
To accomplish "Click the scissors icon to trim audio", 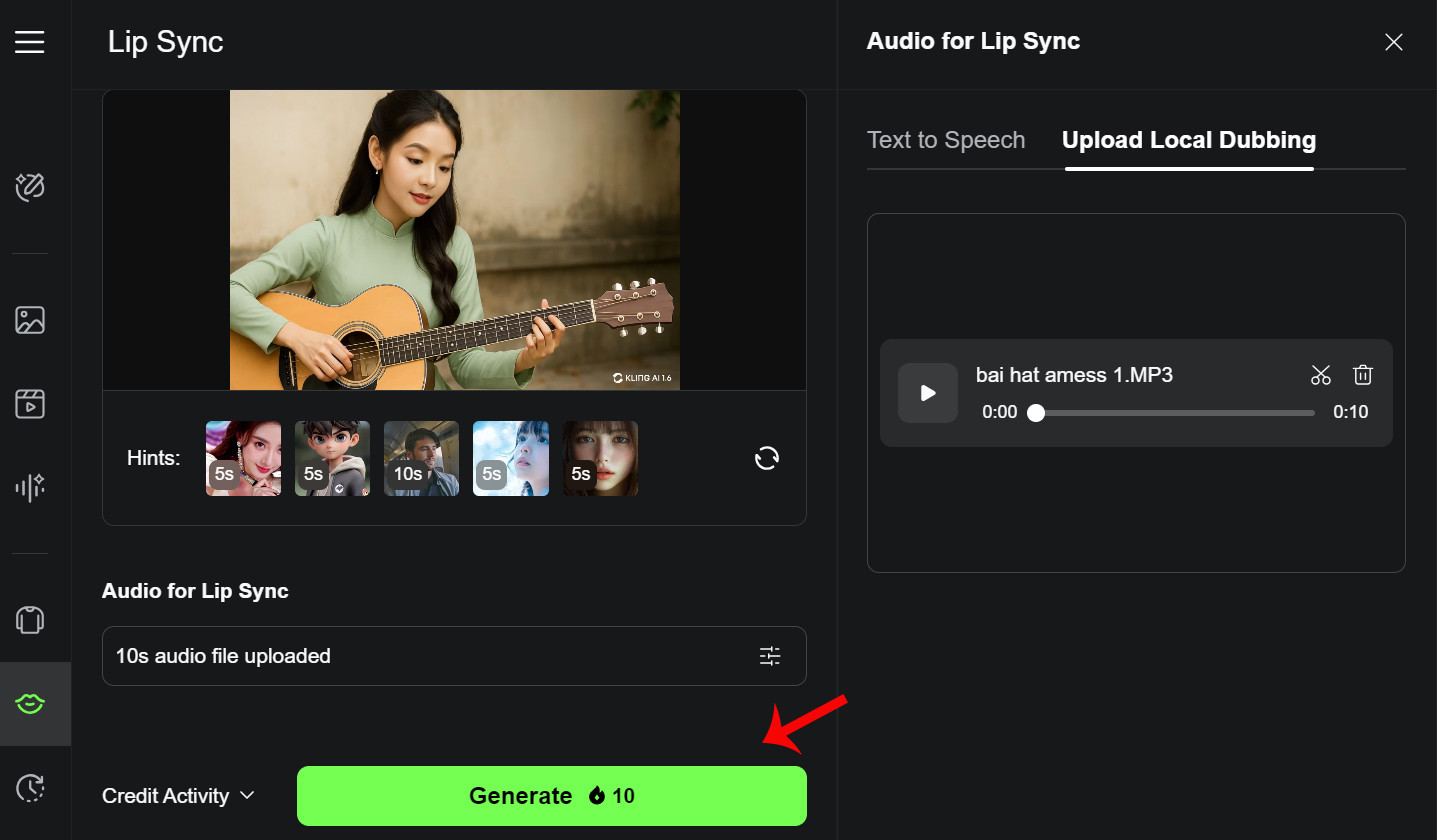I will click(x=1321, y=375).
